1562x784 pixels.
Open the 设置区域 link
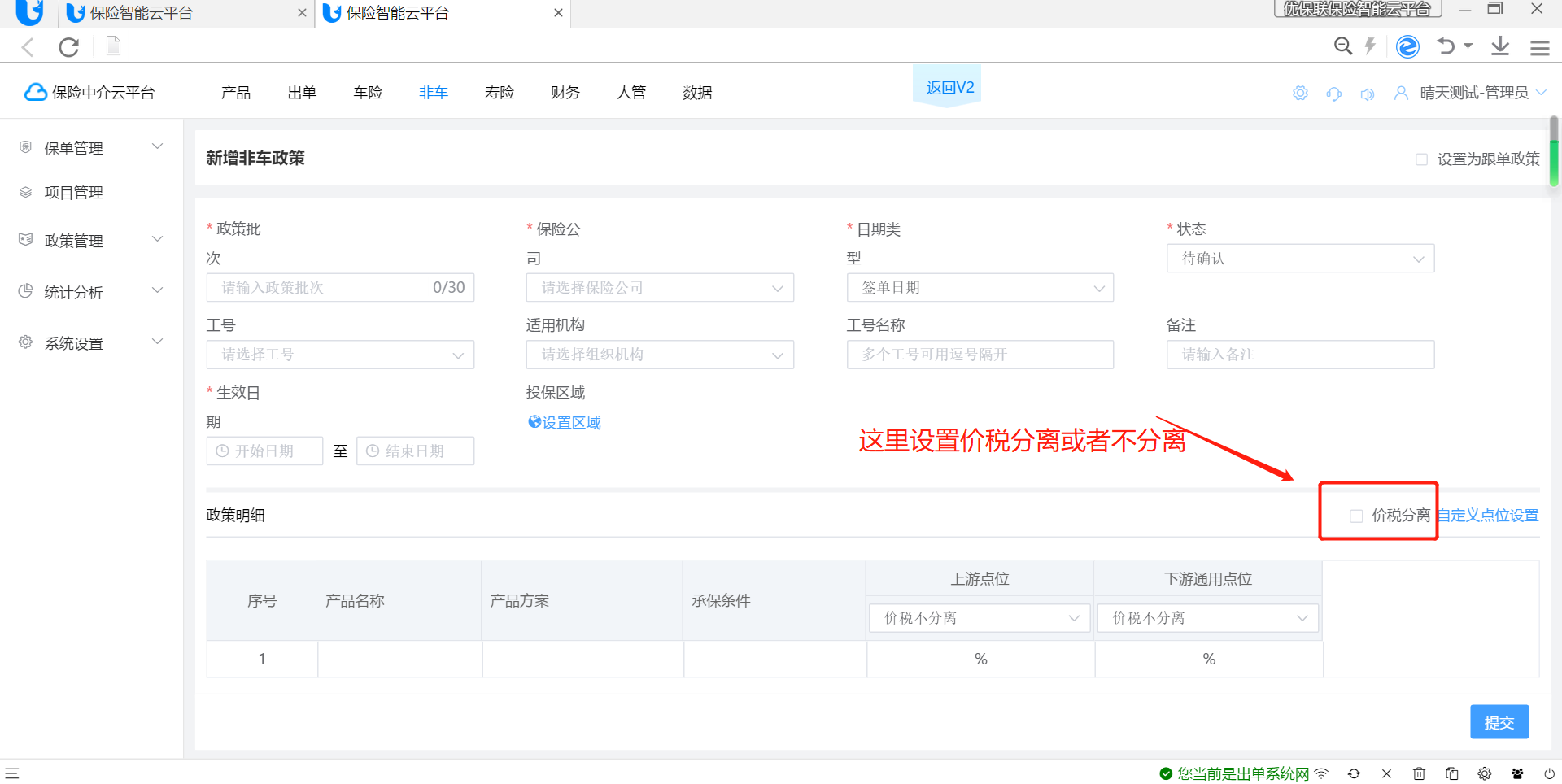click(565, 422)
